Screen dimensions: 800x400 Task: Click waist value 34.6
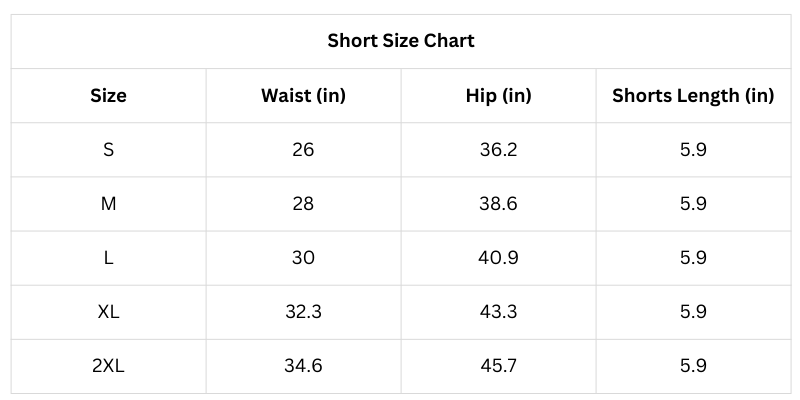[x=303, y=366]
